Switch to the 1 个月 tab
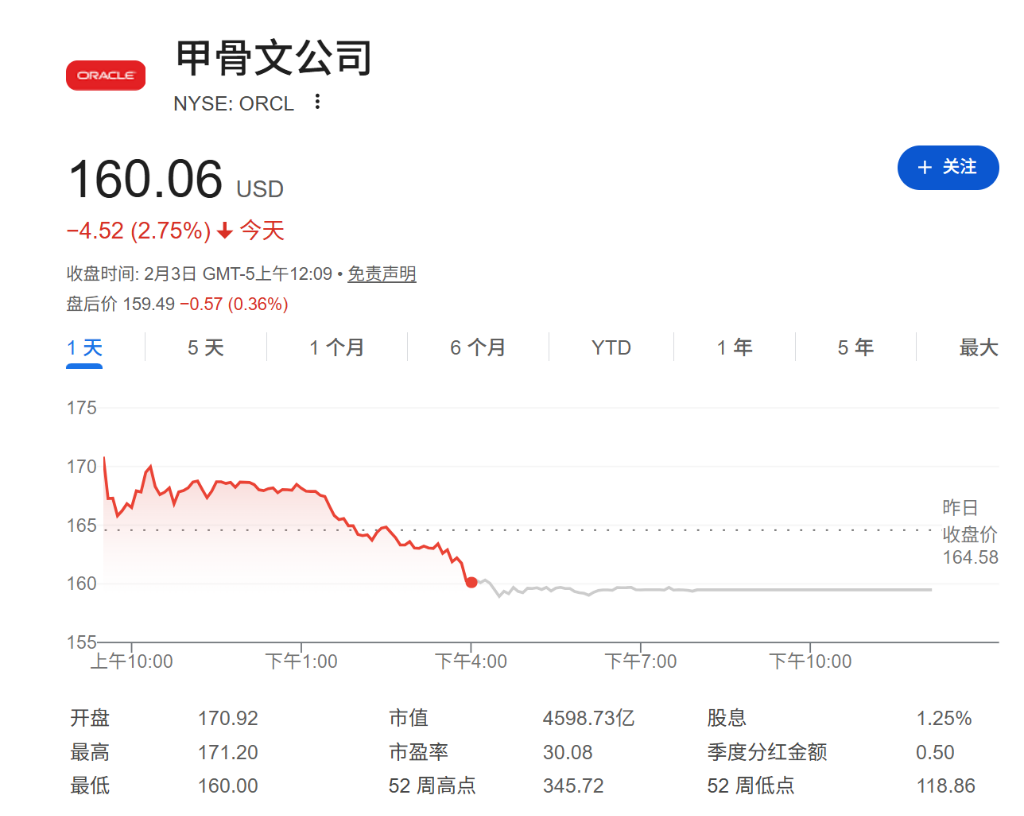 (336, 348)
